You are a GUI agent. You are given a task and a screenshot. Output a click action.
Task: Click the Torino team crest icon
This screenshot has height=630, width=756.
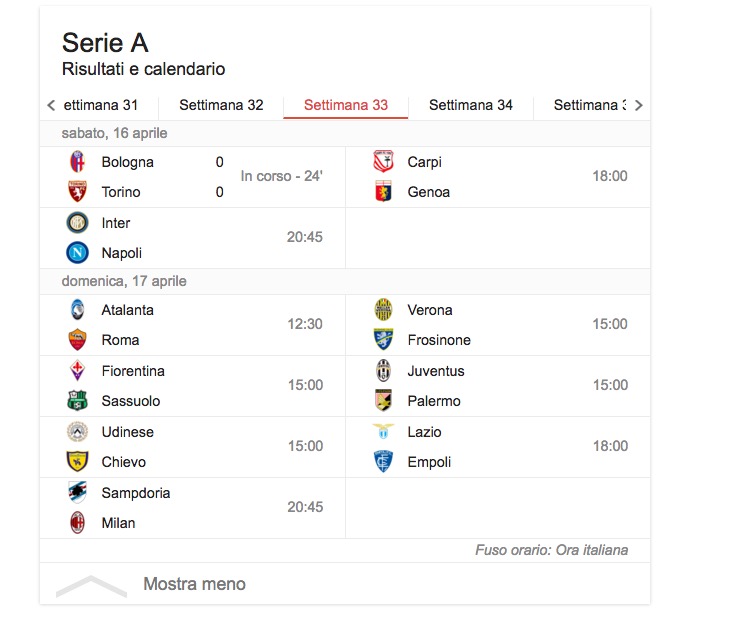tap(77, 192)
